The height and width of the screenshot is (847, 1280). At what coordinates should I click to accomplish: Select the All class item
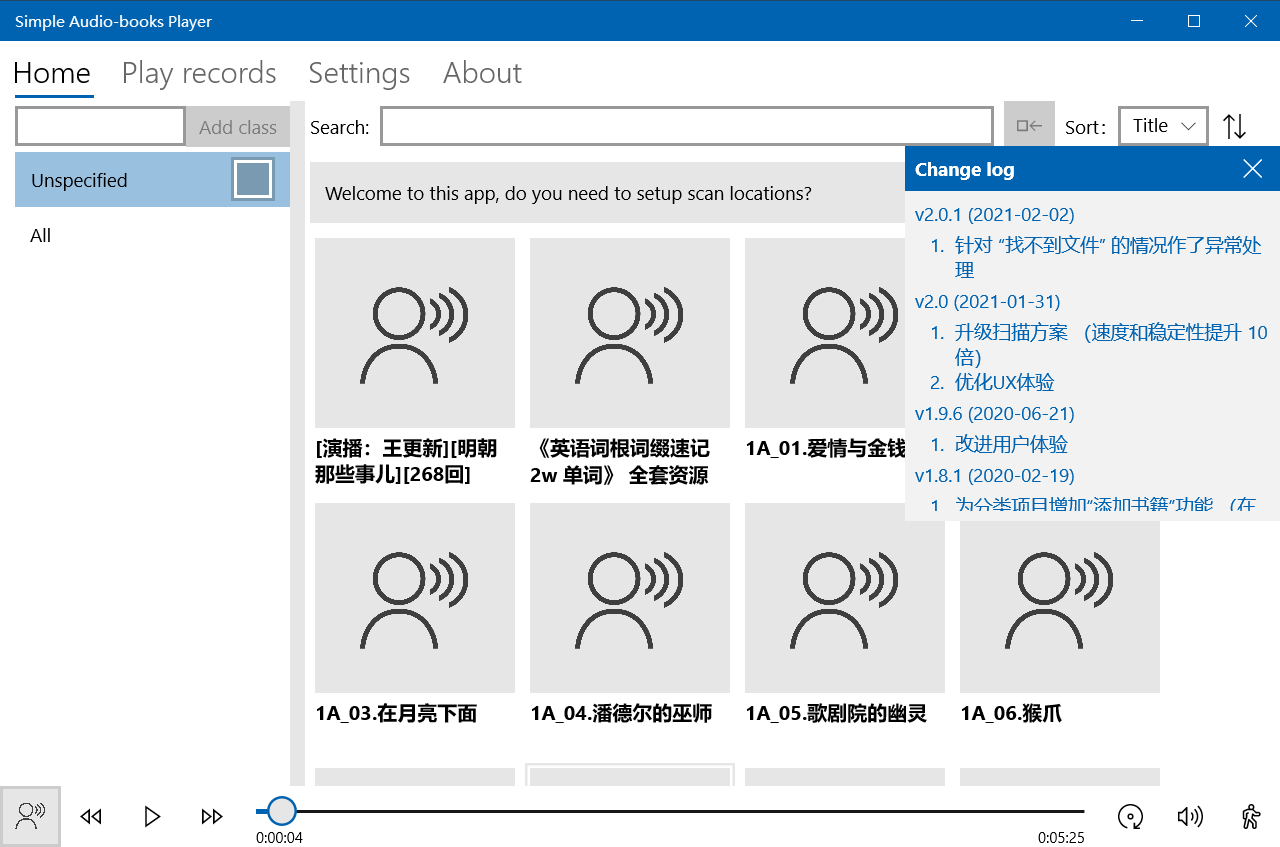tap(152, 236)
